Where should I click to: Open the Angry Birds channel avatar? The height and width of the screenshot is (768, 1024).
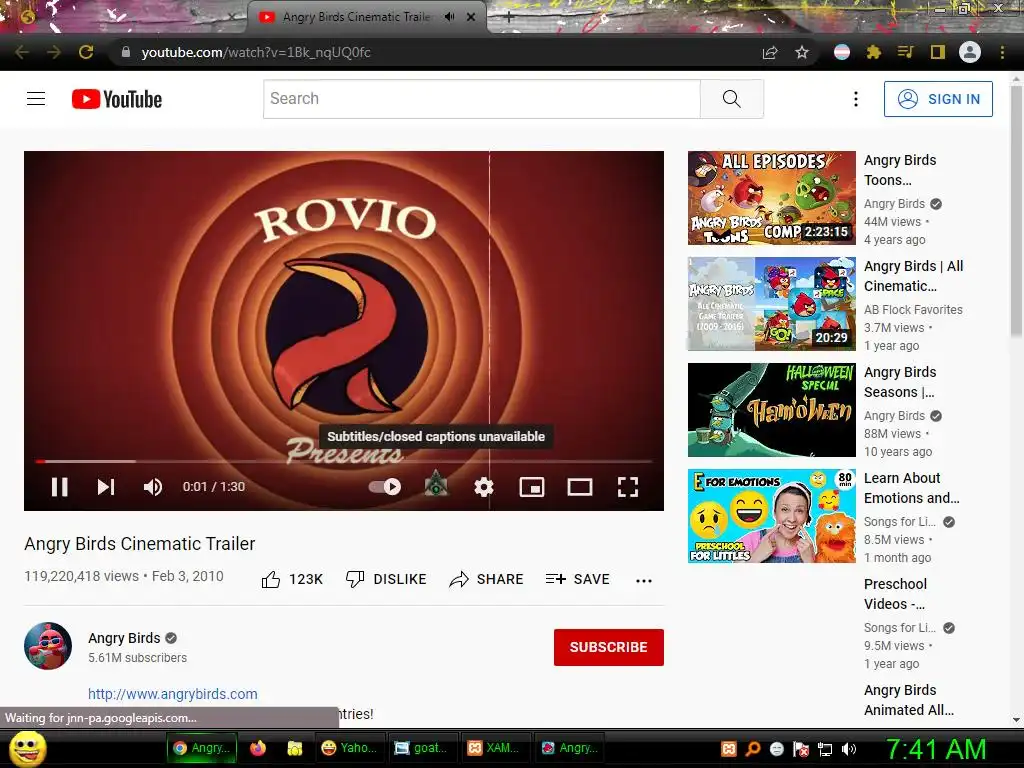(48, 646)
